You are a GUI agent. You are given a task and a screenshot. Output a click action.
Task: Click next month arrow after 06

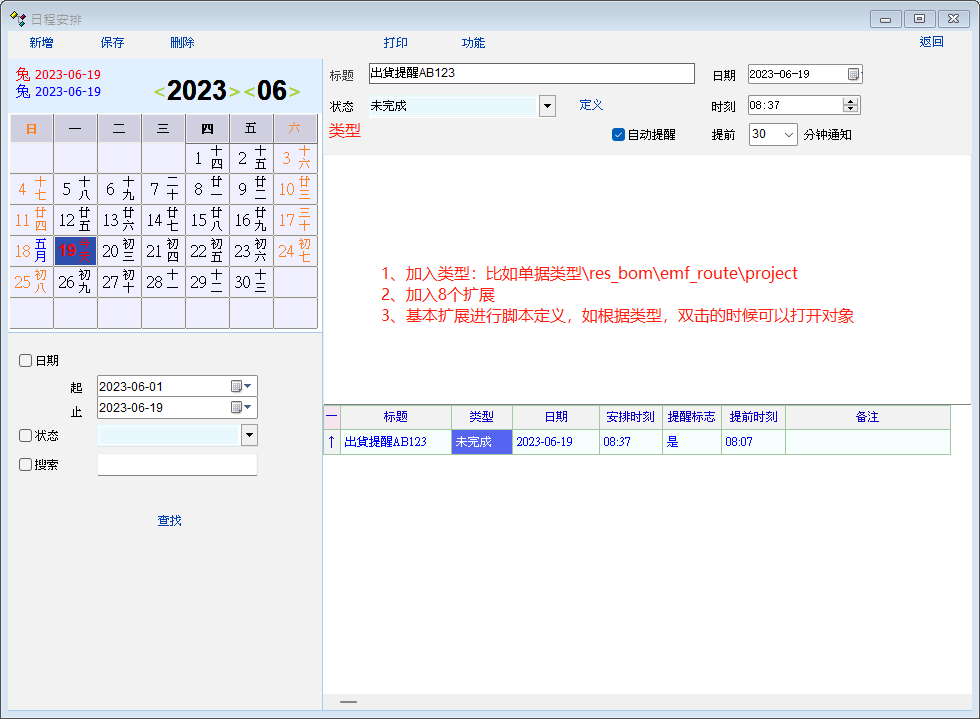point(295,92)
